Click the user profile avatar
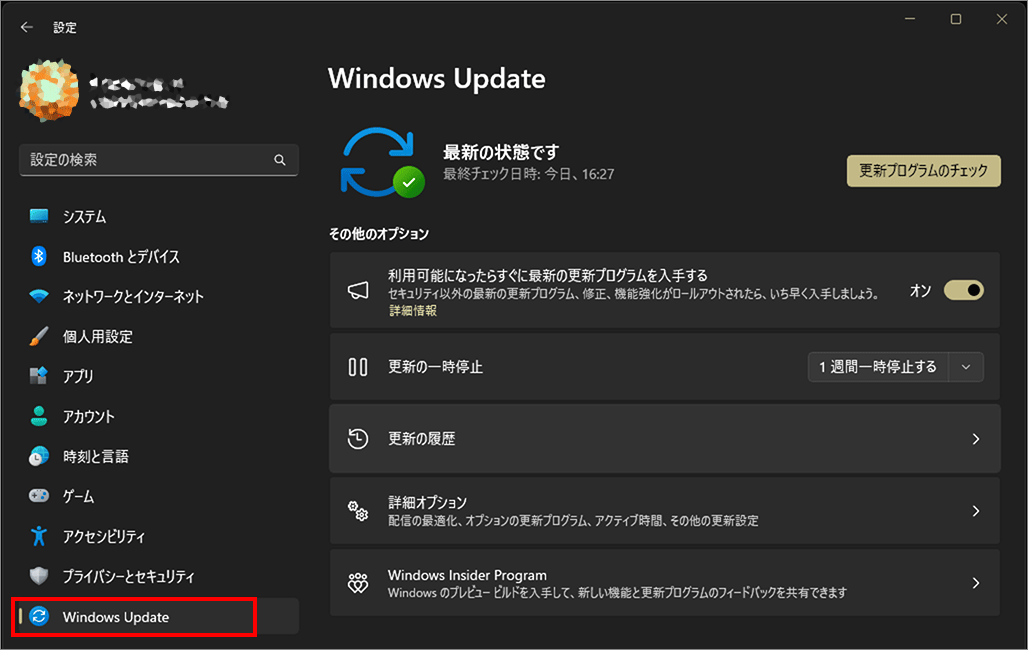Image resolution: width=1028 pixels, height=650 pixels. coord(49,89)
